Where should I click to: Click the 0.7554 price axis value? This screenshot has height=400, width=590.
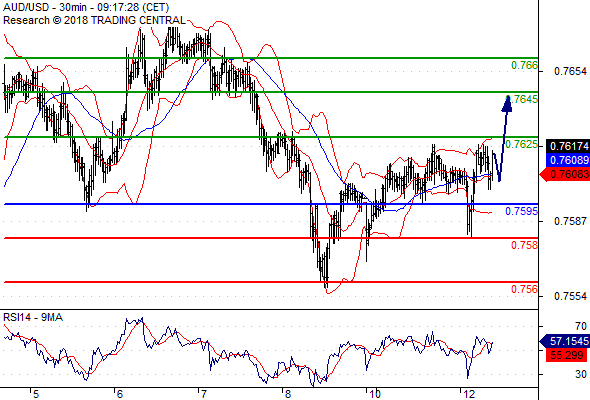(570, 296)
